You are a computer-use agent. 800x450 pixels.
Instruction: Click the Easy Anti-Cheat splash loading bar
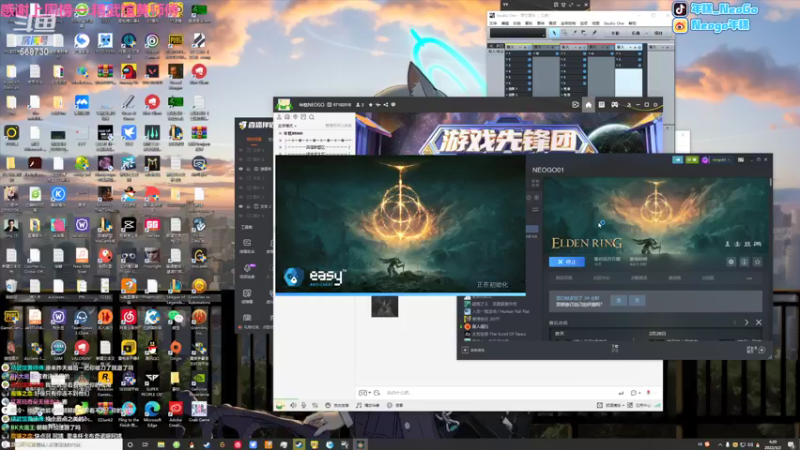click(x=401, y=294)
